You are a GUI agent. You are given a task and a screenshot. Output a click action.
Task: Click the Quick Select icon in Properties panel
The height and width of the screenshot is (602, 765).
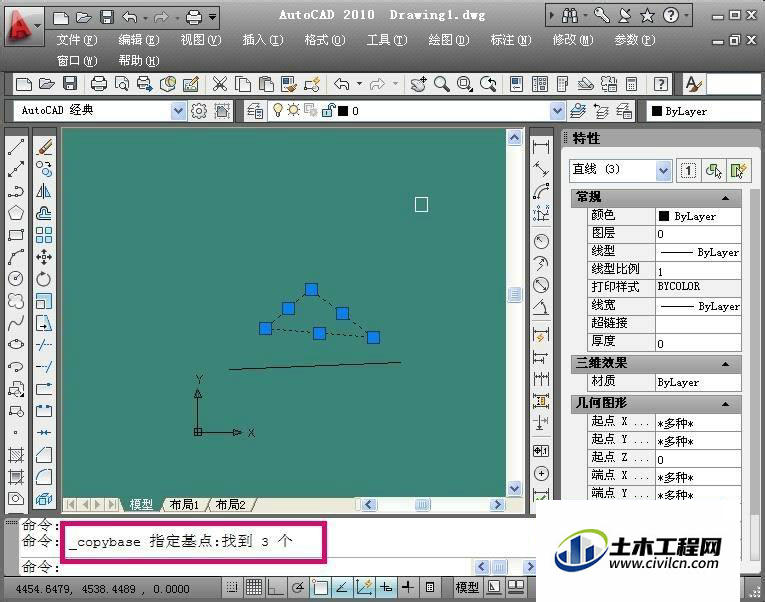(738, 171)
